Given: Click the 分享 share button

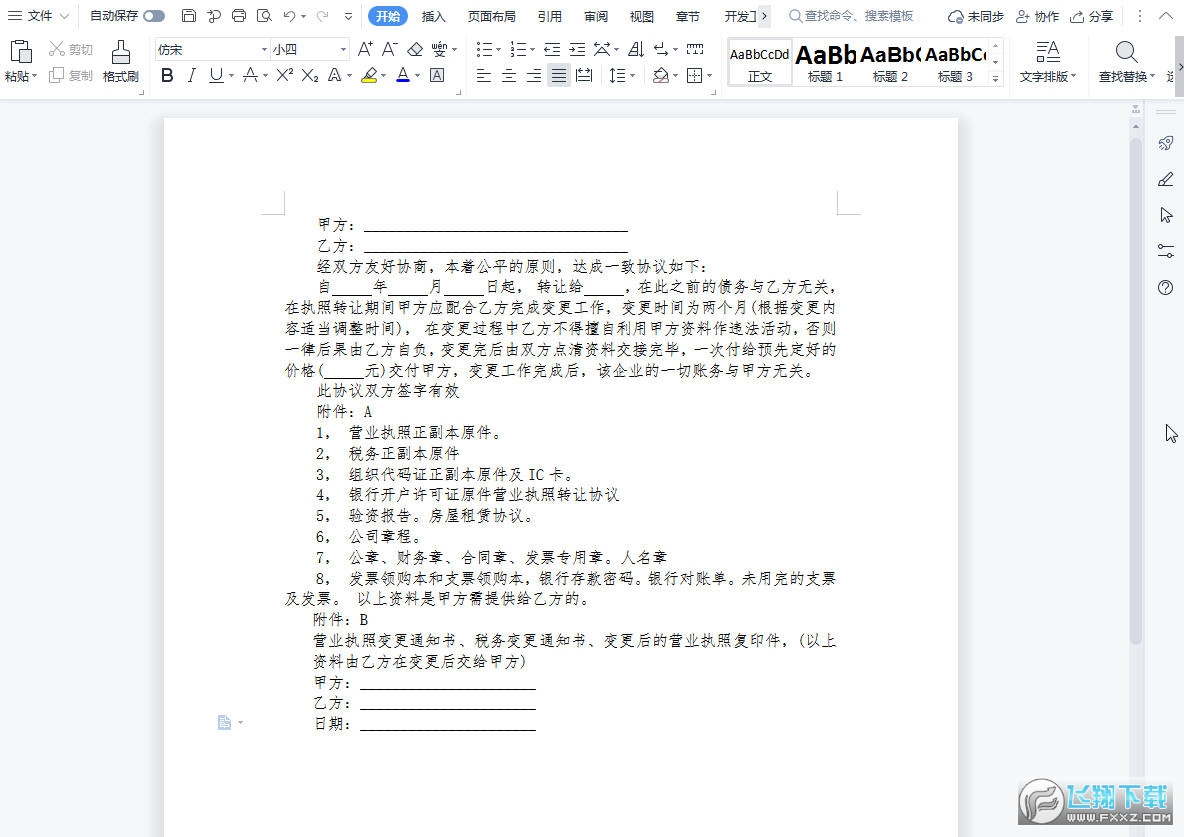Looking at the screenshot, I should (x=1092, y=16).
